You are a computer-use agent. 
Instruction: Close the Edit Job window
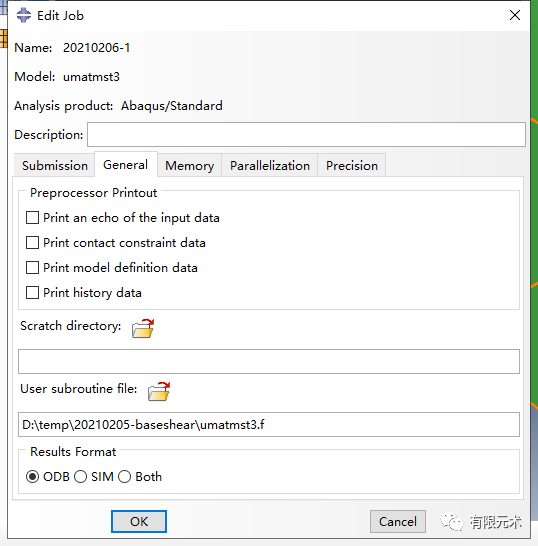[x=515, y=15]
